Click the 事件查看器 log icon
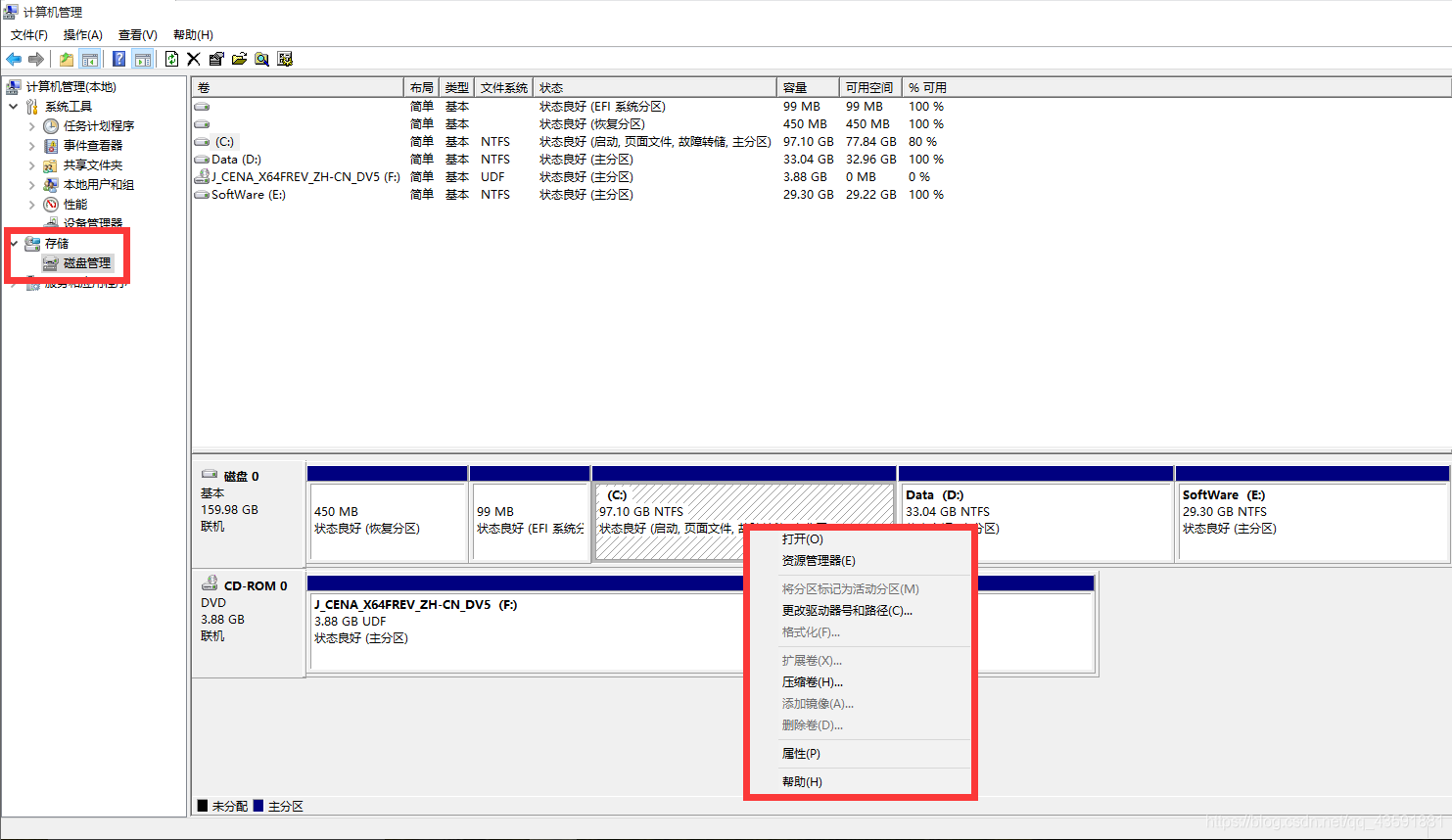The width and height of the screenshot is (1452, 840). pos(51,146)
